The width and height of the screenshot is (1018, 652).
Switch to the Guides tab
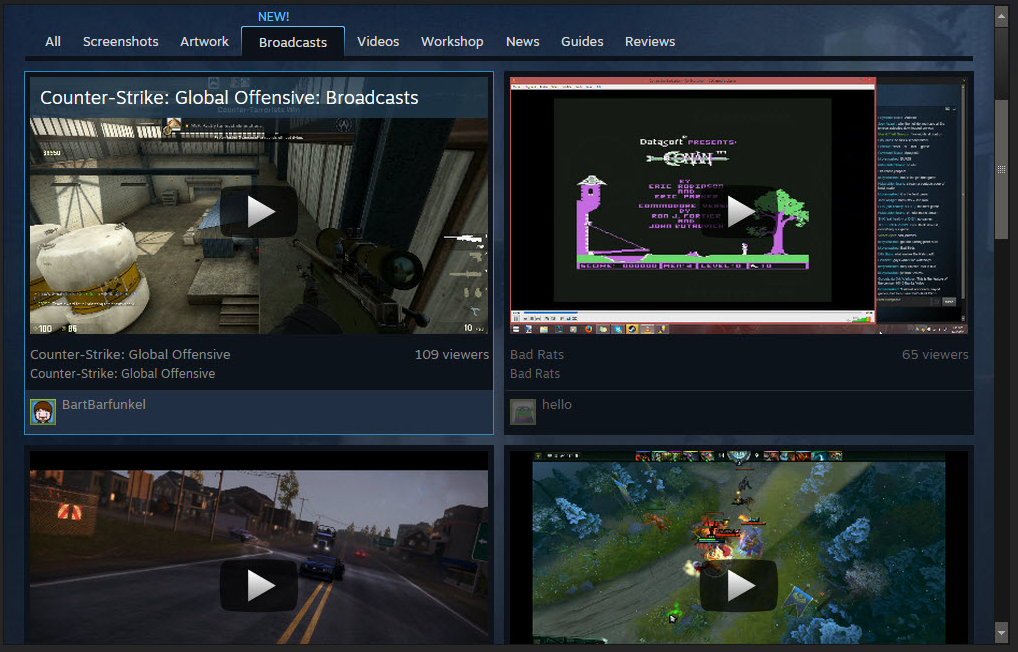(582, 42)
